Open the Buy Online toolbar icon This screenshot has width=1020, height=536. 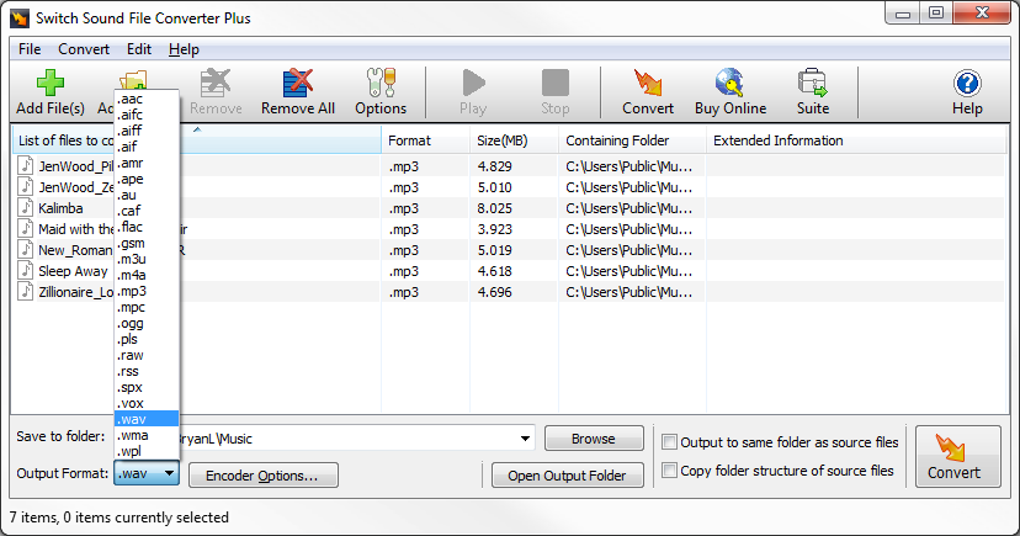click(730, 83)
